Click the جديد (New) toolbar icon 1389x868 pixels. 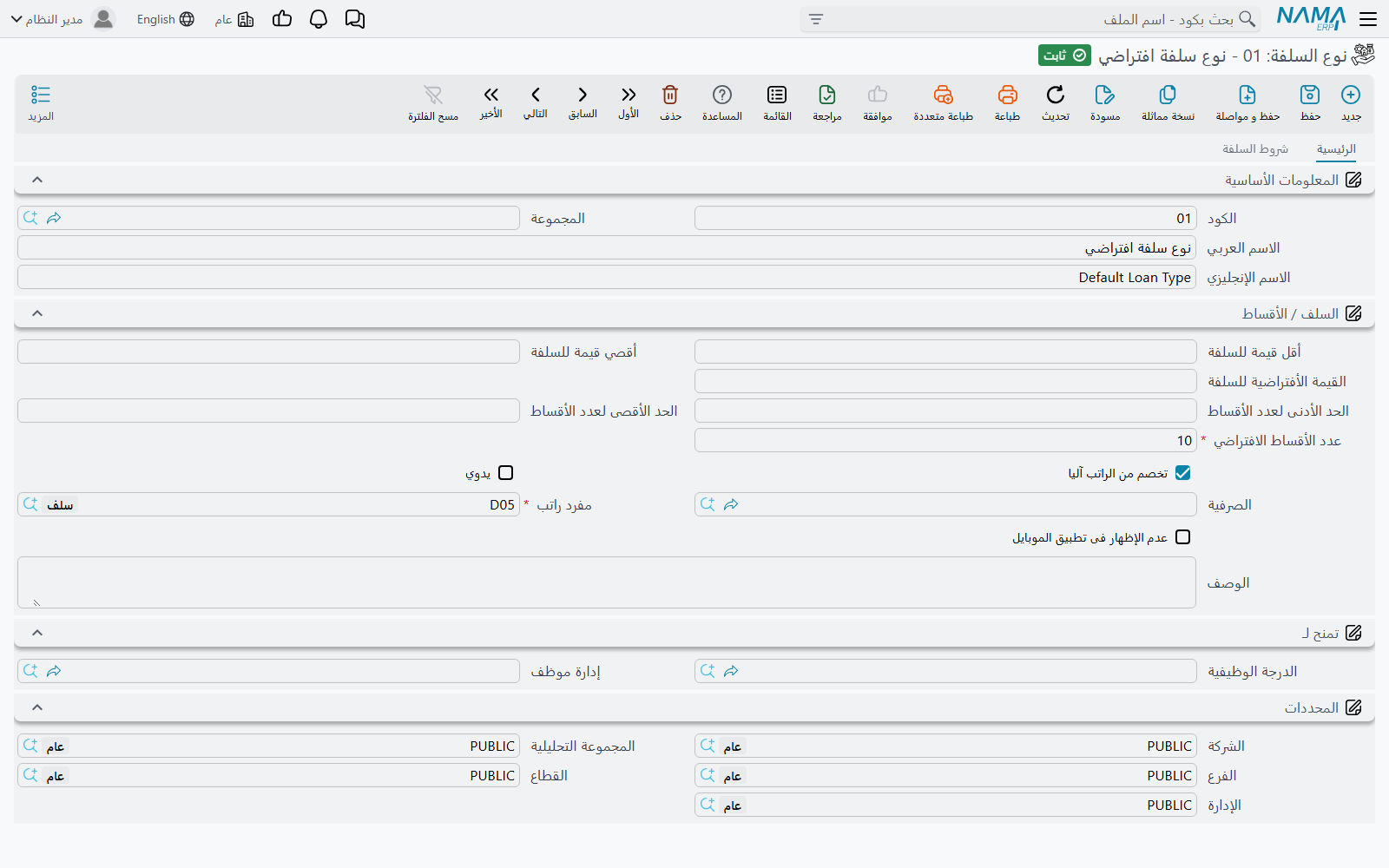(x=1351, y=95)
